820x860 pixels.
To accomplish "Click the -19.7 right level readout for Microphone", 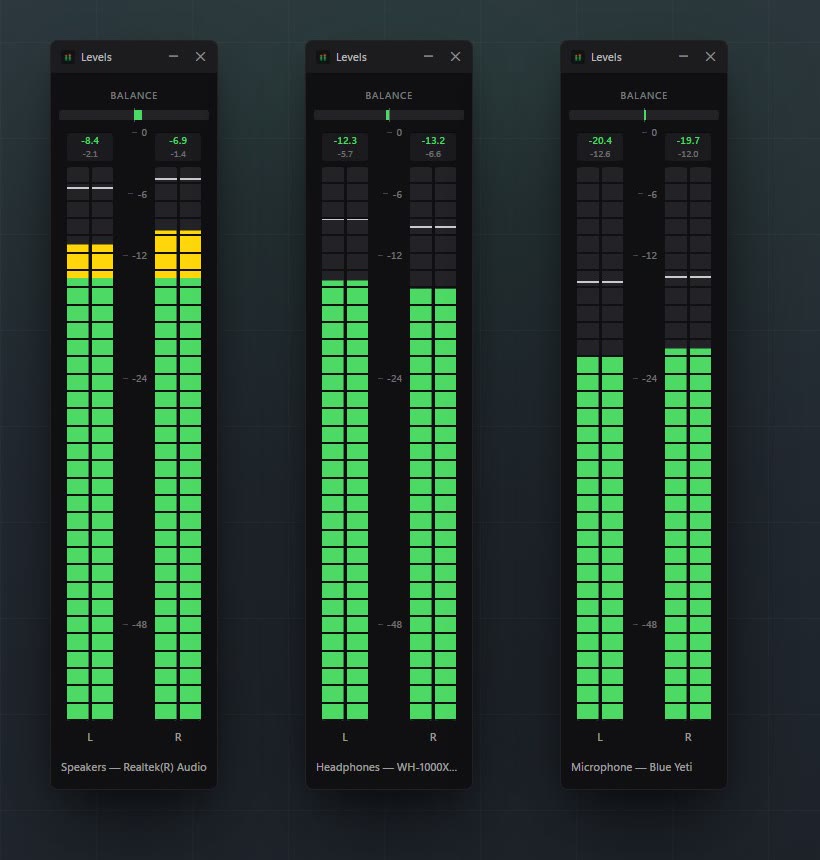I will [x=688, y=140].
